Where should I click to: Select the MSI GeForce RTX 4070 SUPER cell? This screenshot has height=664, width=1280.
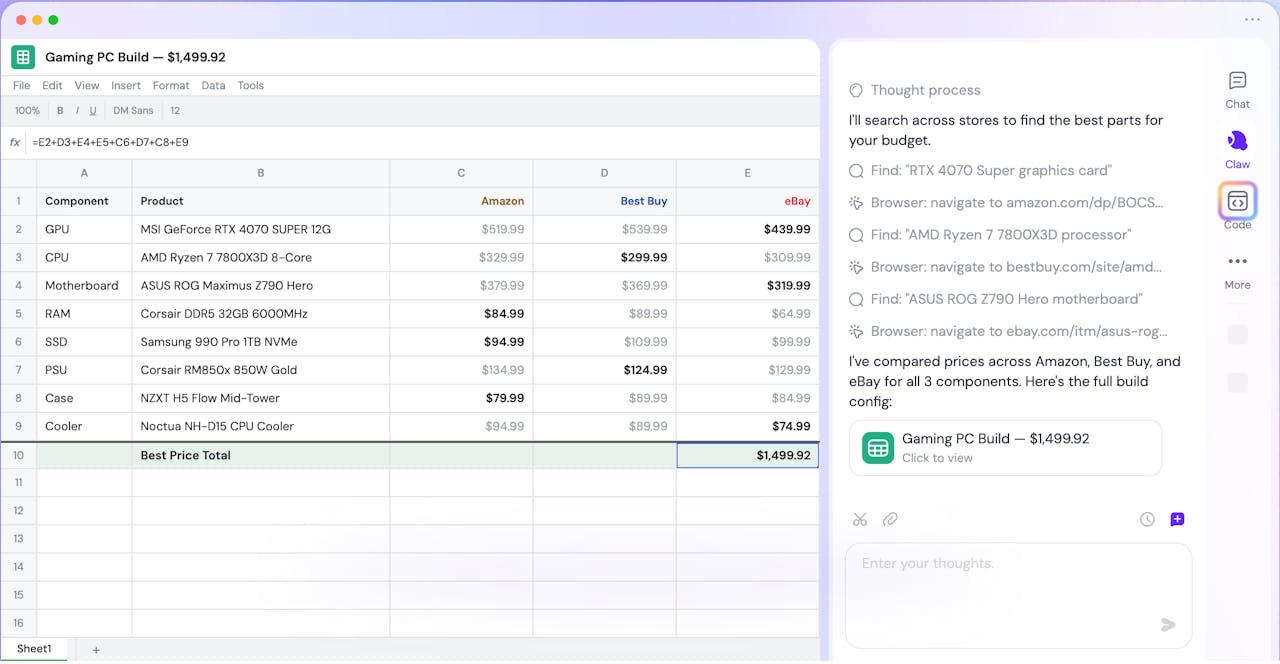[x=261, y=229]
